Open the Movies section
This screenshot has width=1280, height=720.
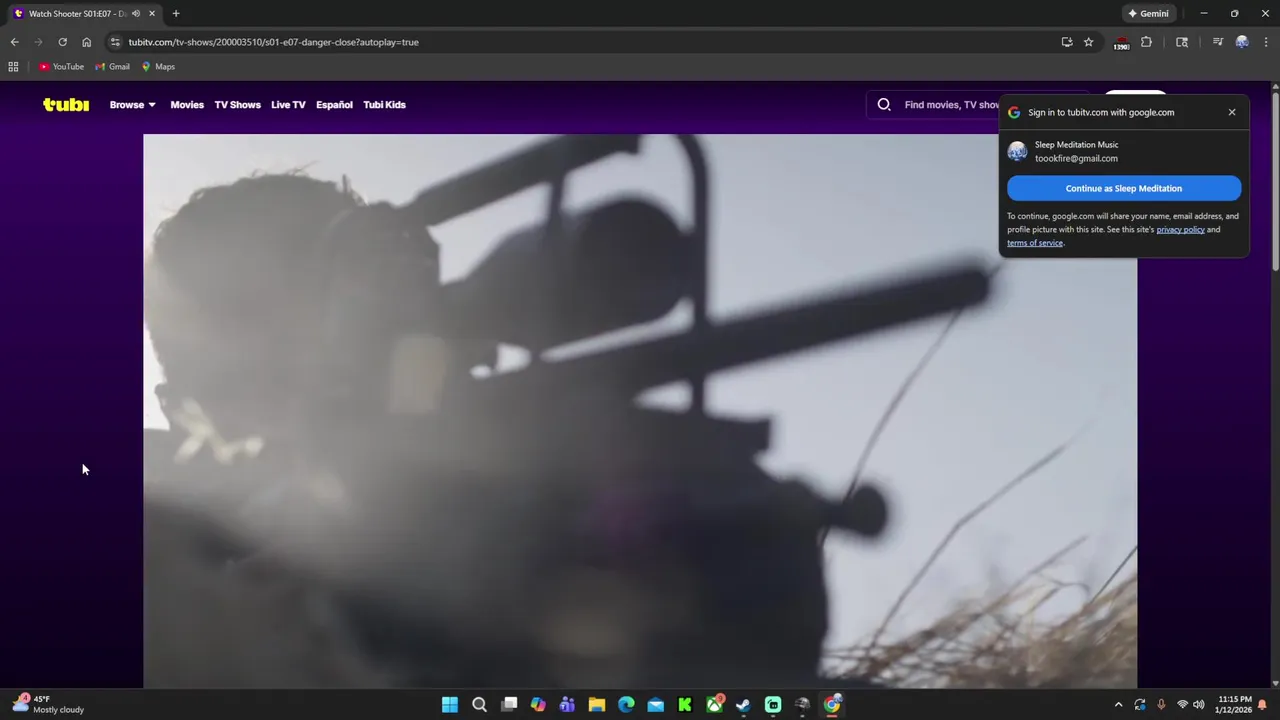click(187, 105)
